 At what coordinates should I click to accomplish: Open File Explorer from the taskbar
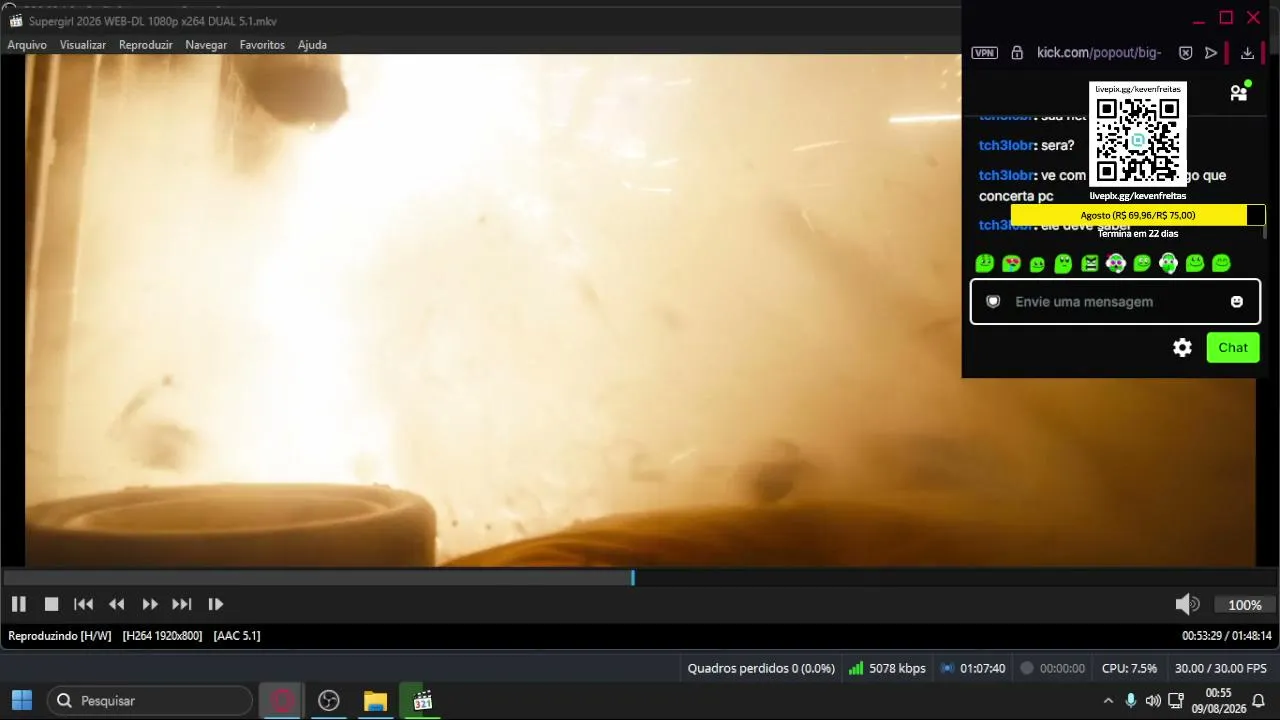[x=375, y=701]
